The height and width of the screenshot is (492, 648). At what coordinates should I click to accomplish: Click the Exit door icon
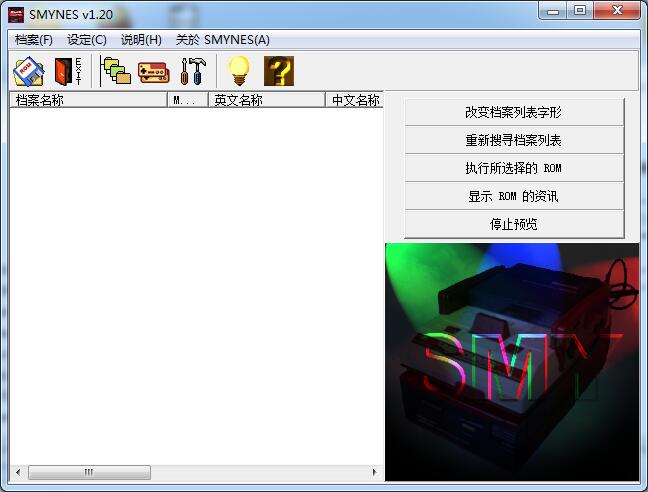[x=67, y=71]
